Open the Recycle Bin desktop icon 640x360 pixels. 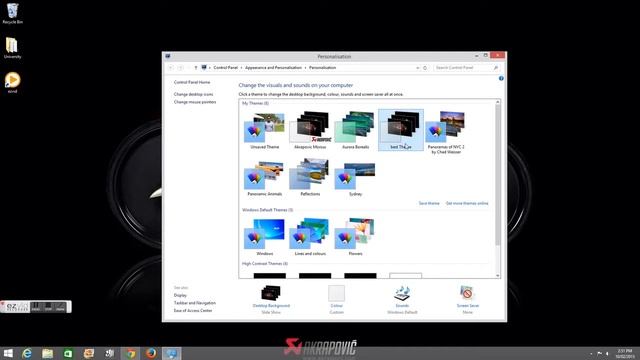point(13,13)
